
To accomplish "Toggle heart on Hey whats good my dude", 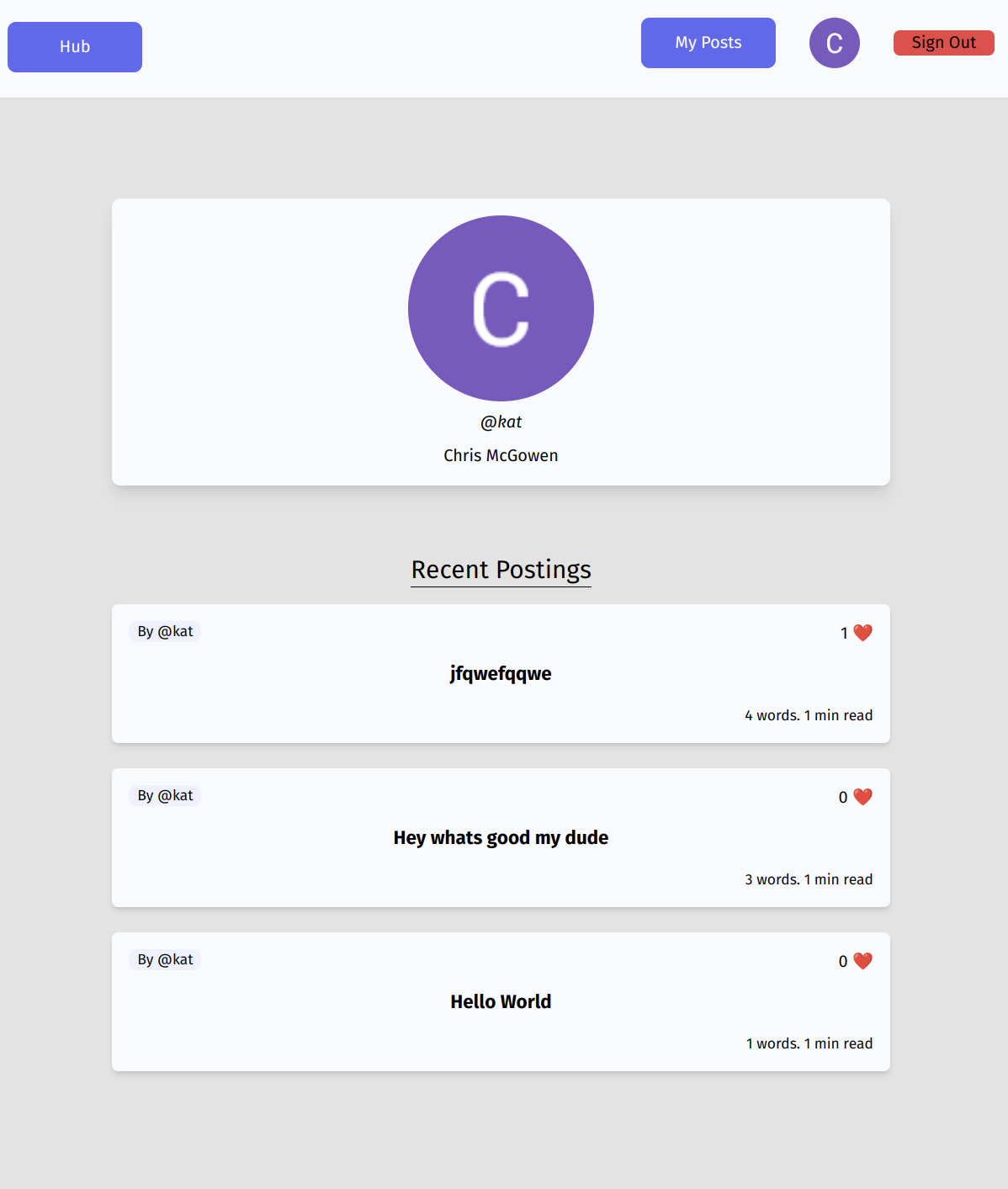I will (862, 797).
